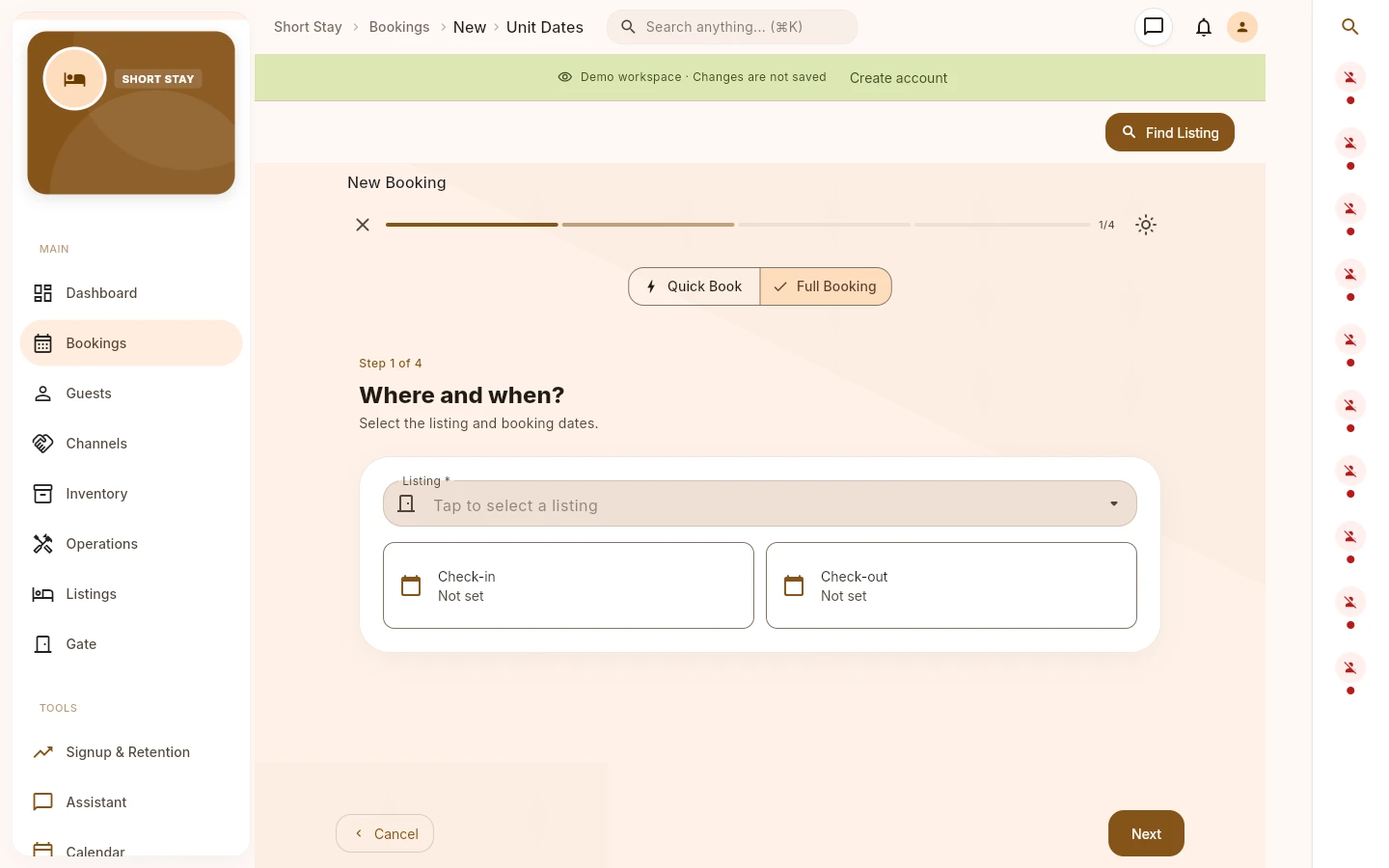1389x868 pixels.
Task: Open the Guests section
Action: tap(131, 393)
